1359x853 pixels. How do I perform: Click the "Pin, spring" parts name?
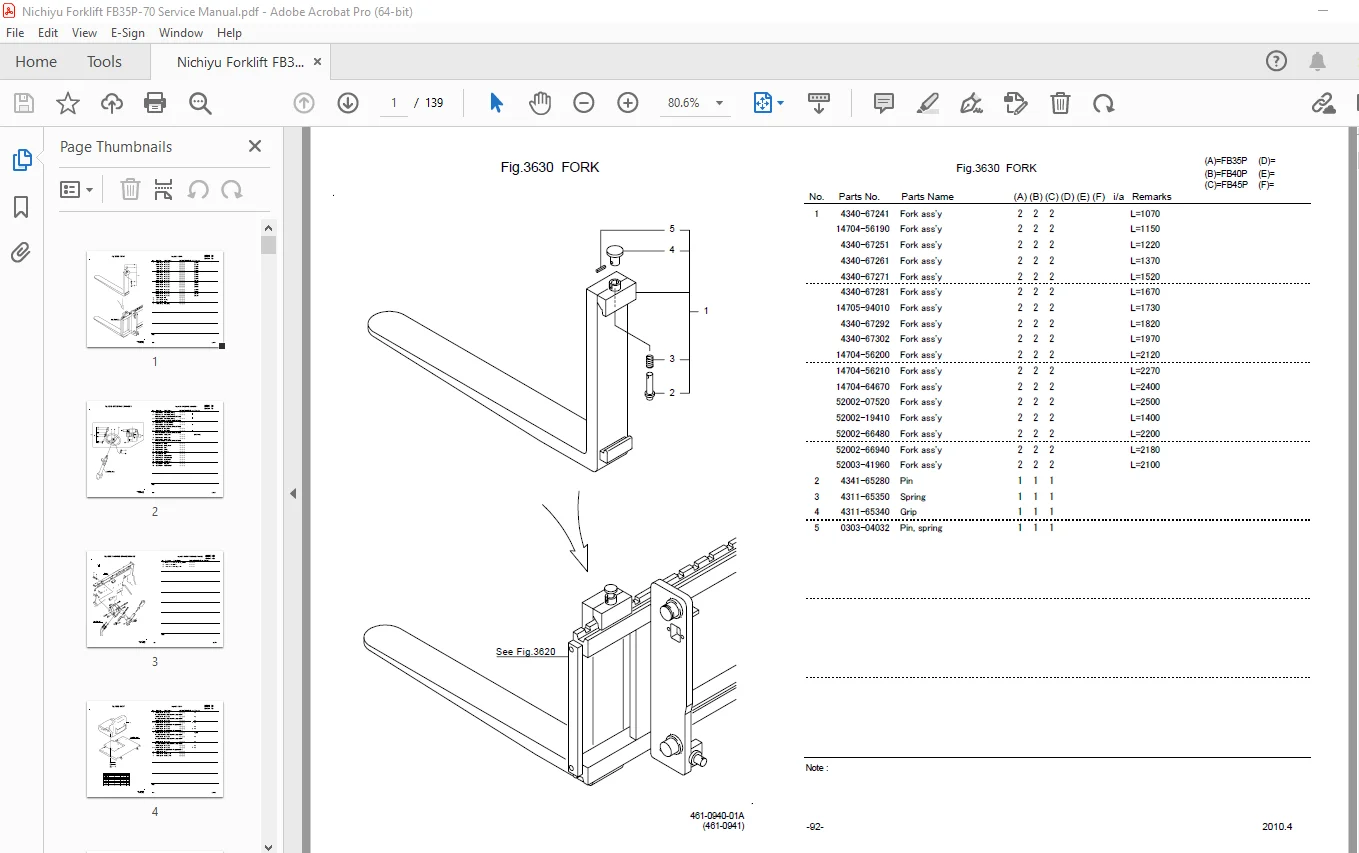[x=921, y=528]
